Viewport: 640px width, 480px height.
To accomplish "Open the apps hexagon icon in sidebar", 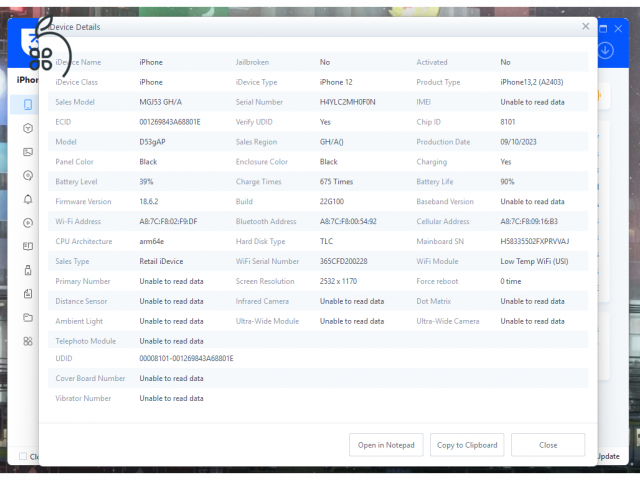I will (x=28, y=128).
